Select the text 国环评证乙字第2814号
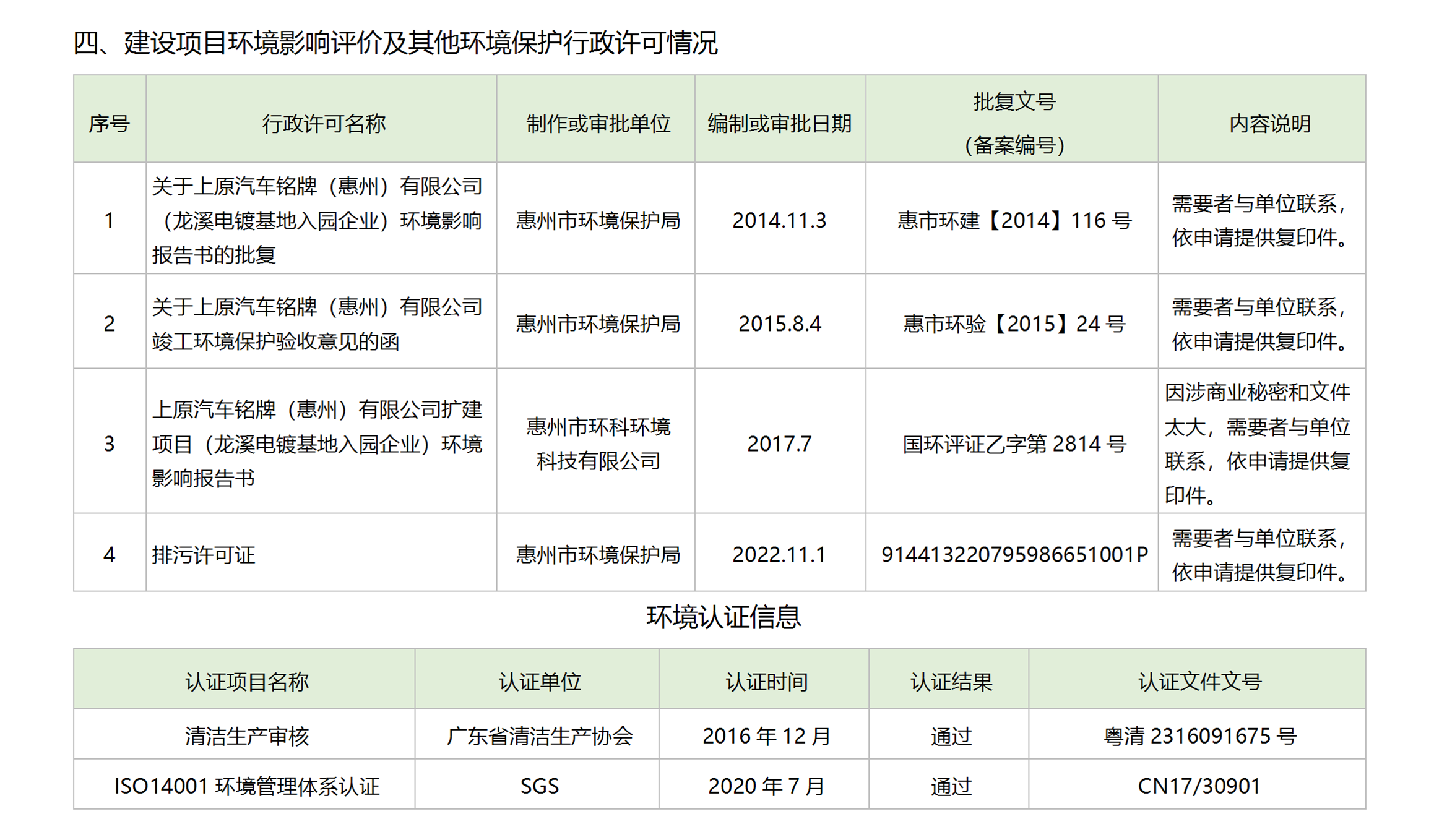This screenshot has width=1447, height=840. click(1014, 444)
